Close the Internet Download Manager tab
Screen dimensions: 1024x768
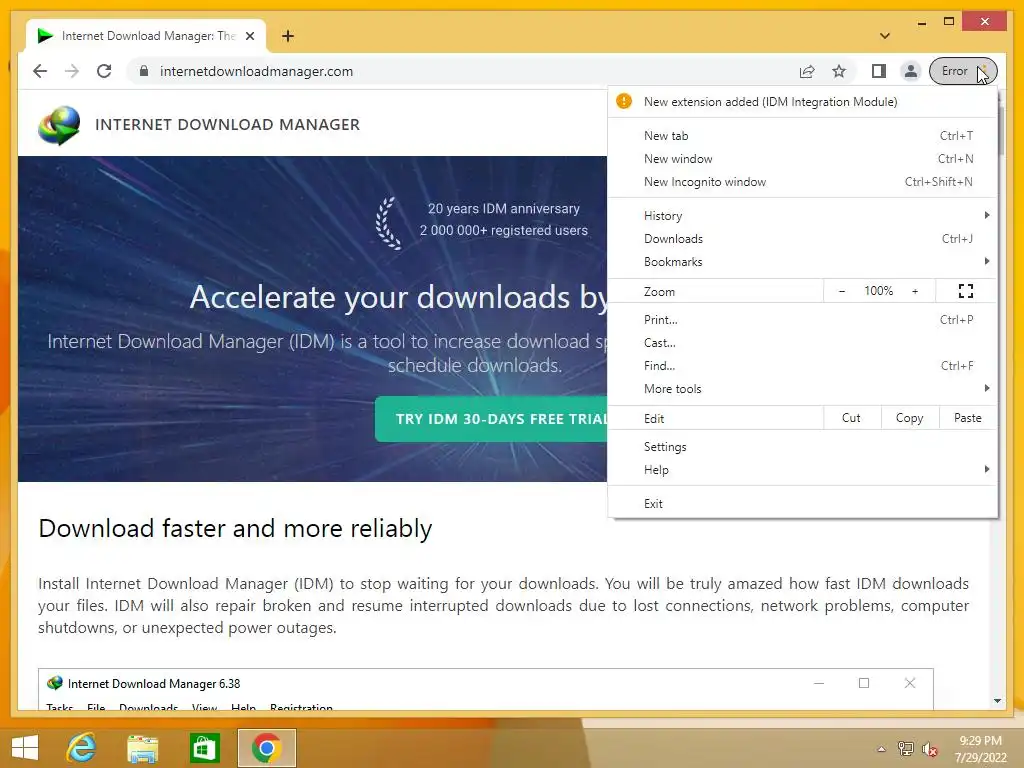(x=250, y=36)
